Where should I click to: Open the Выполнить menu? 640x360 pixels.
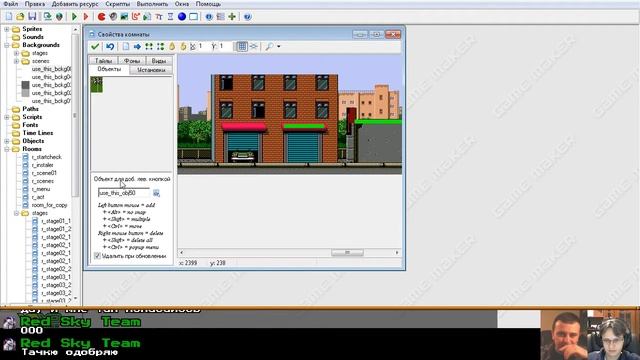tap(152, 4)
